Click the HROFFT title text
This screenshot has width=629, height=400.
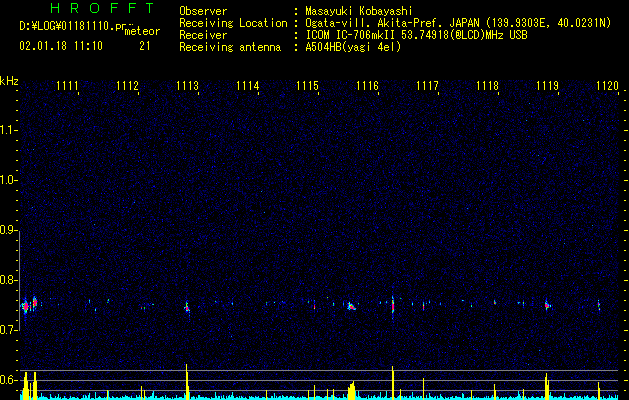(x=102, y=8)
